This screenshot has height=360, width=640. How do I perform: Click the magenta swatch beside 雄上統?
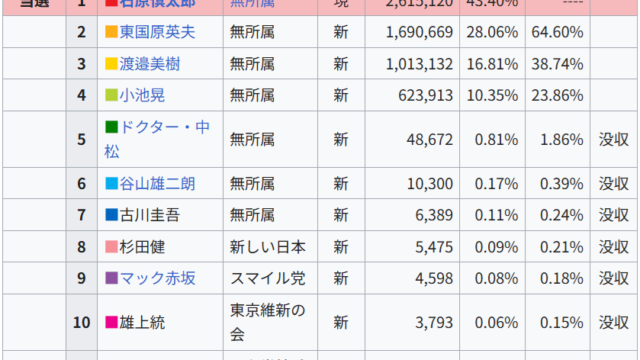(x=111, y=322)
